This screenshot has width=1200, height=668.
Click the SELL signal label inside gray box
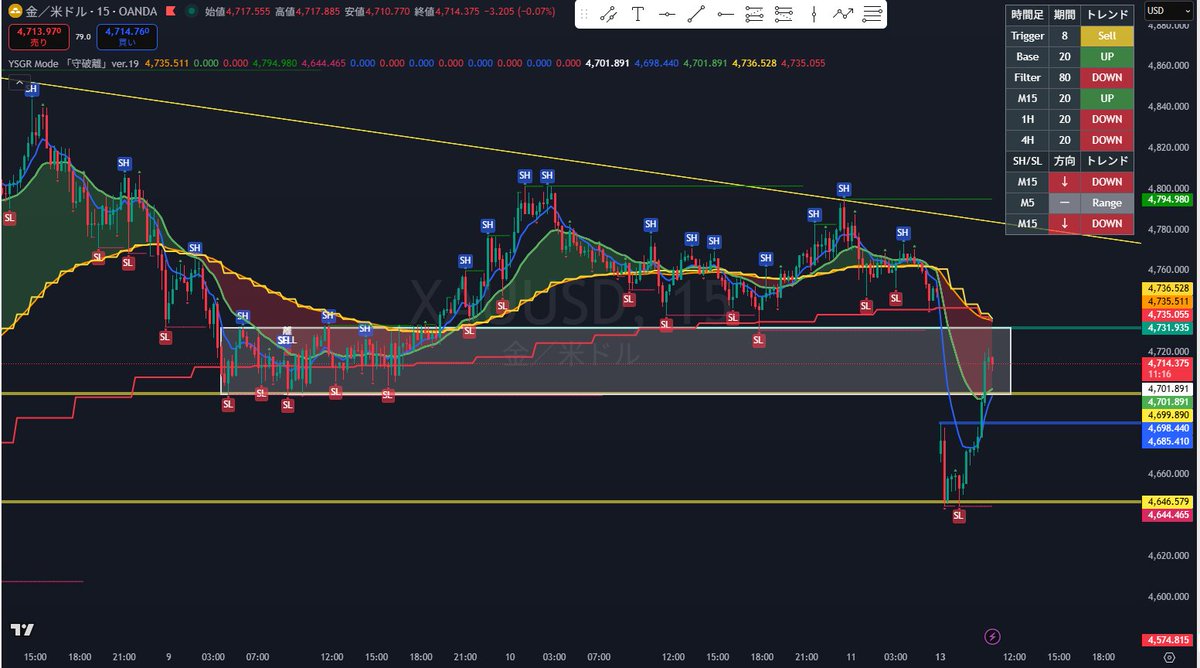point(286,340)
